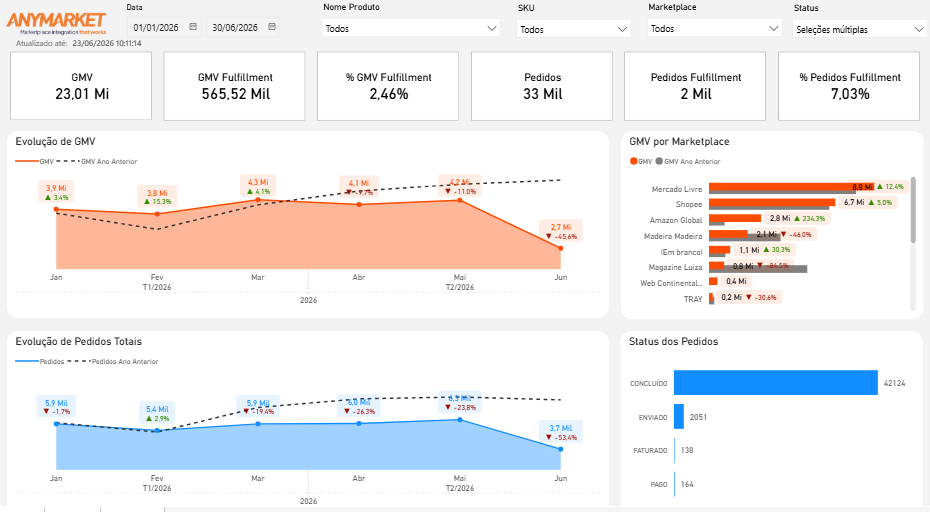This screenshot has width=930, height=512.
Task: Click the 2026 year label under GMV chart
Action: pos(308,300)
